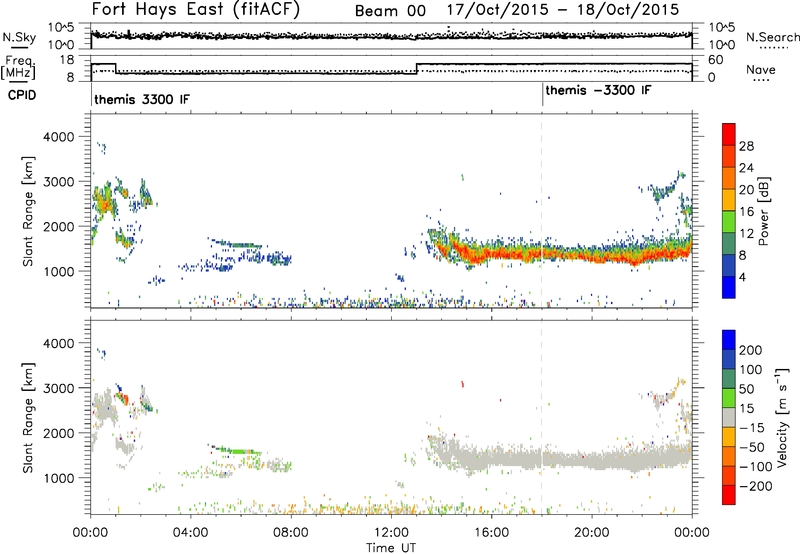
Task: Click the '08:00' time axis tick
Action: pyautogui.click(x=291, y=533)
